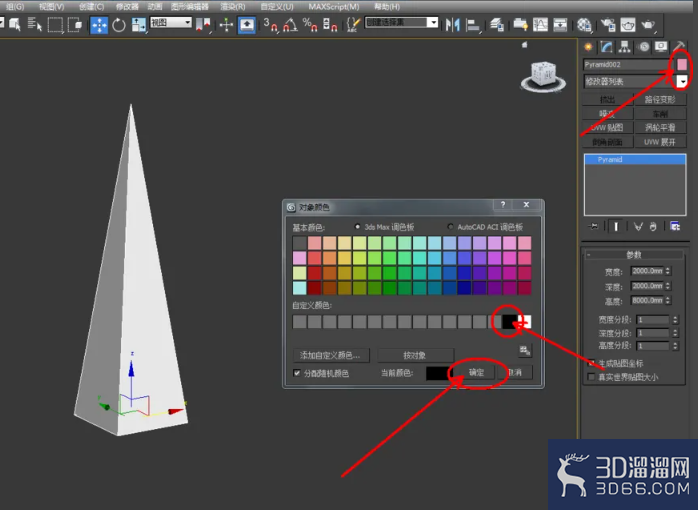Open Schematic View

pos(560,24)
